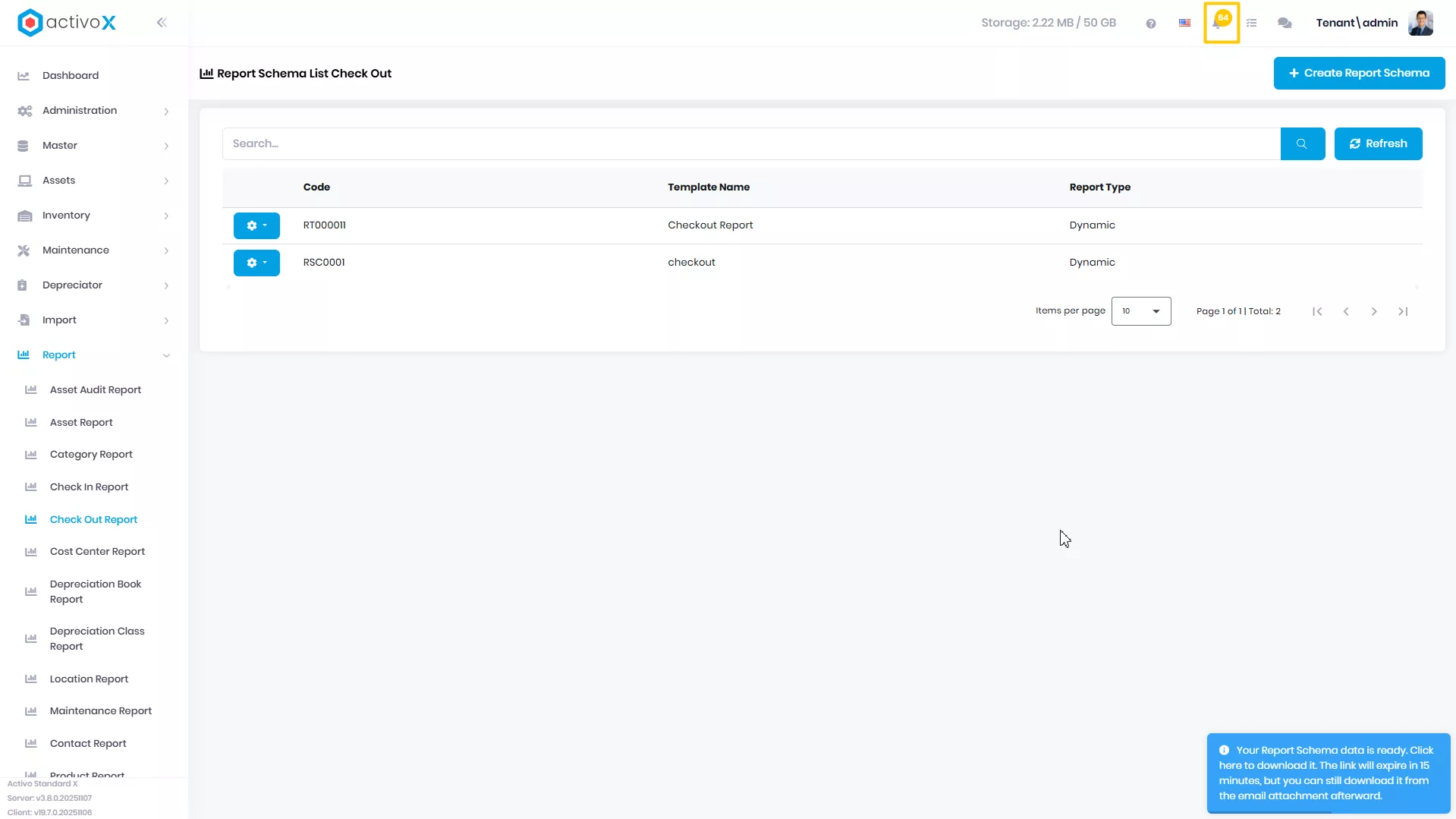Click toast to download Report Schema data

click(x=1329, y=773)
